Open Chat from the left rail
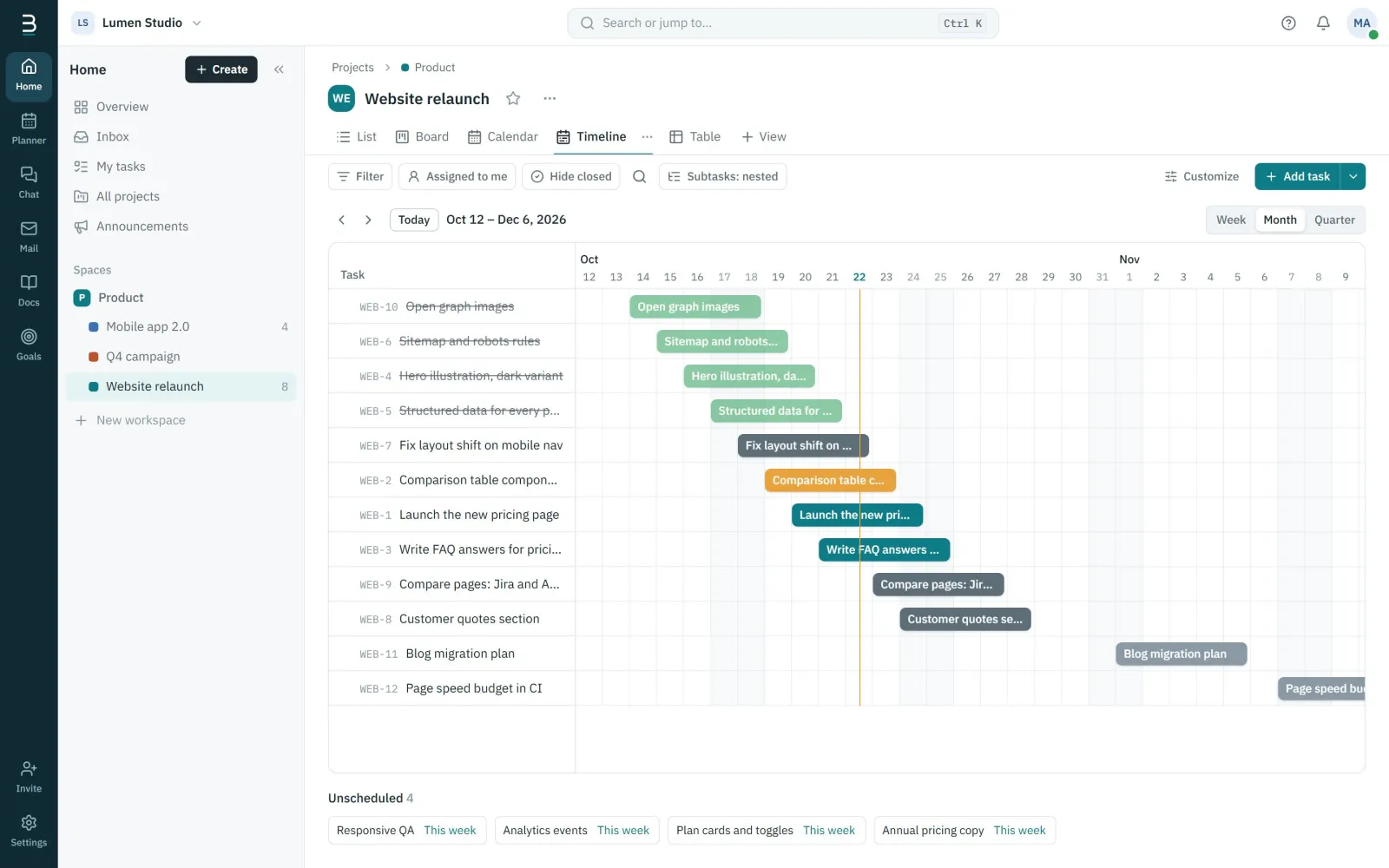This screenshot has height=868, width=1389. click(29, 182)
